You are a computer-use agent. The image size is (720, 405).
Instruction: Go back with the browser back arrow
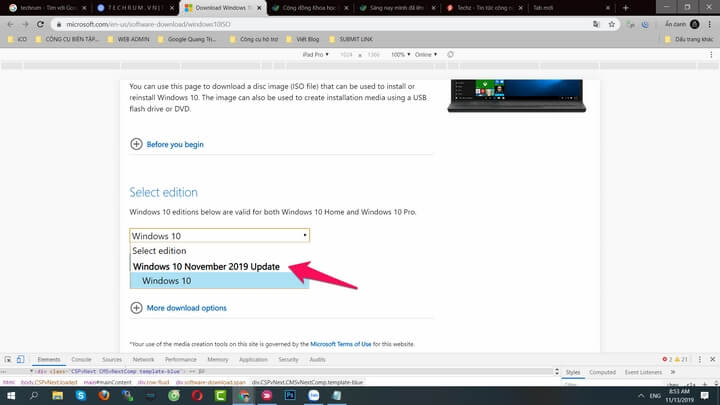click(11, 24)
